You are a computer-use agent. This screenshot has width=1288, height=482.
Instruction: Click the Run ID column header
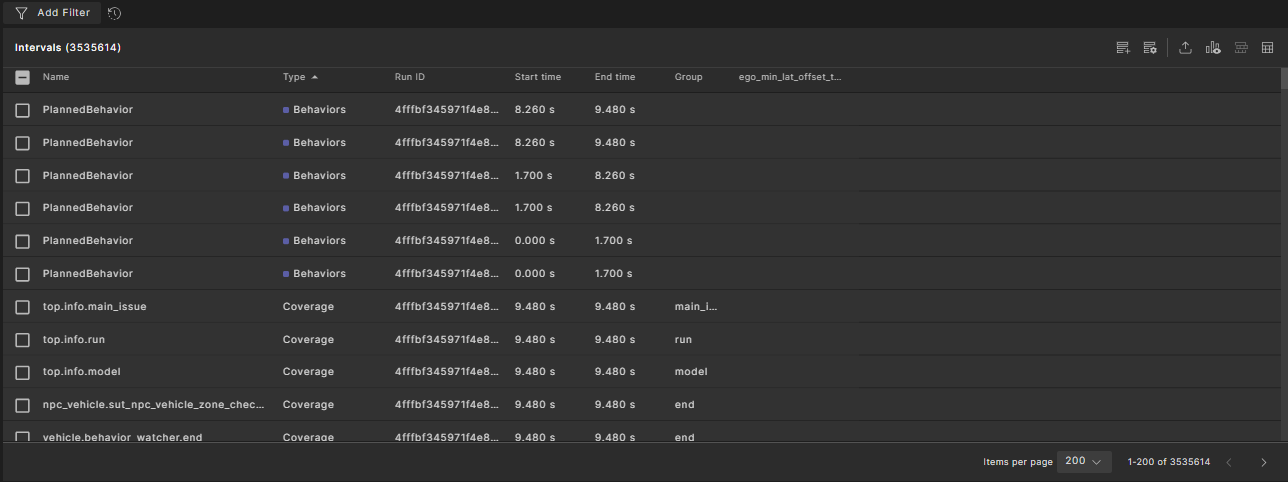click(x=409, y=77)
